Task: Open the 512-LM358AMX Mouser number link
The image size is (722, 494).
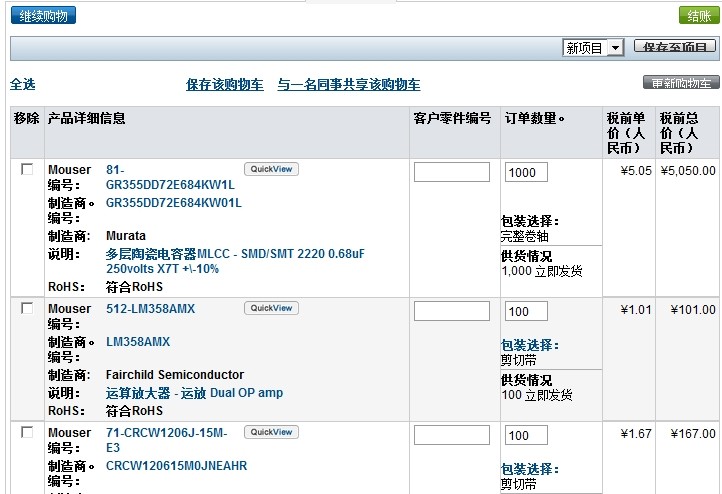Action: point(151,308)
